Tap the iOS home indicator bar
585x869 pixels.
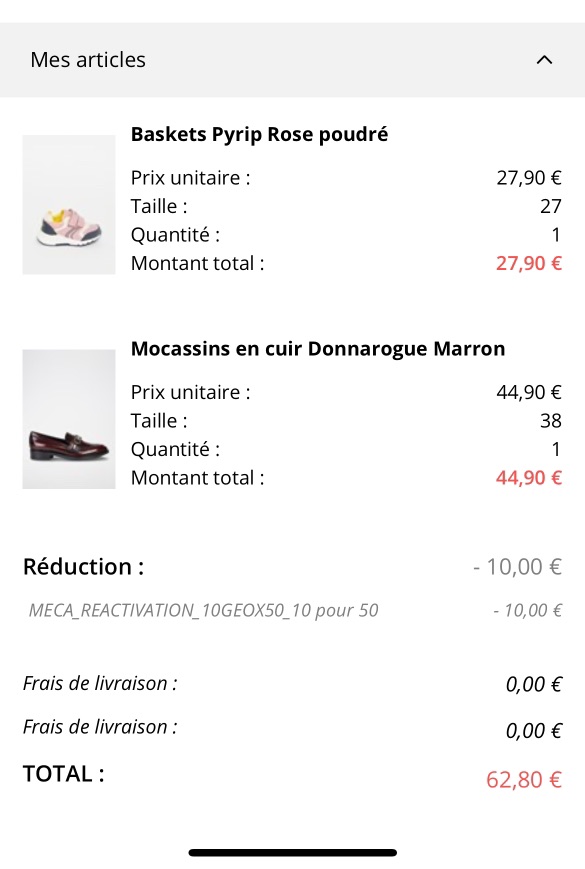pos(292,853)
